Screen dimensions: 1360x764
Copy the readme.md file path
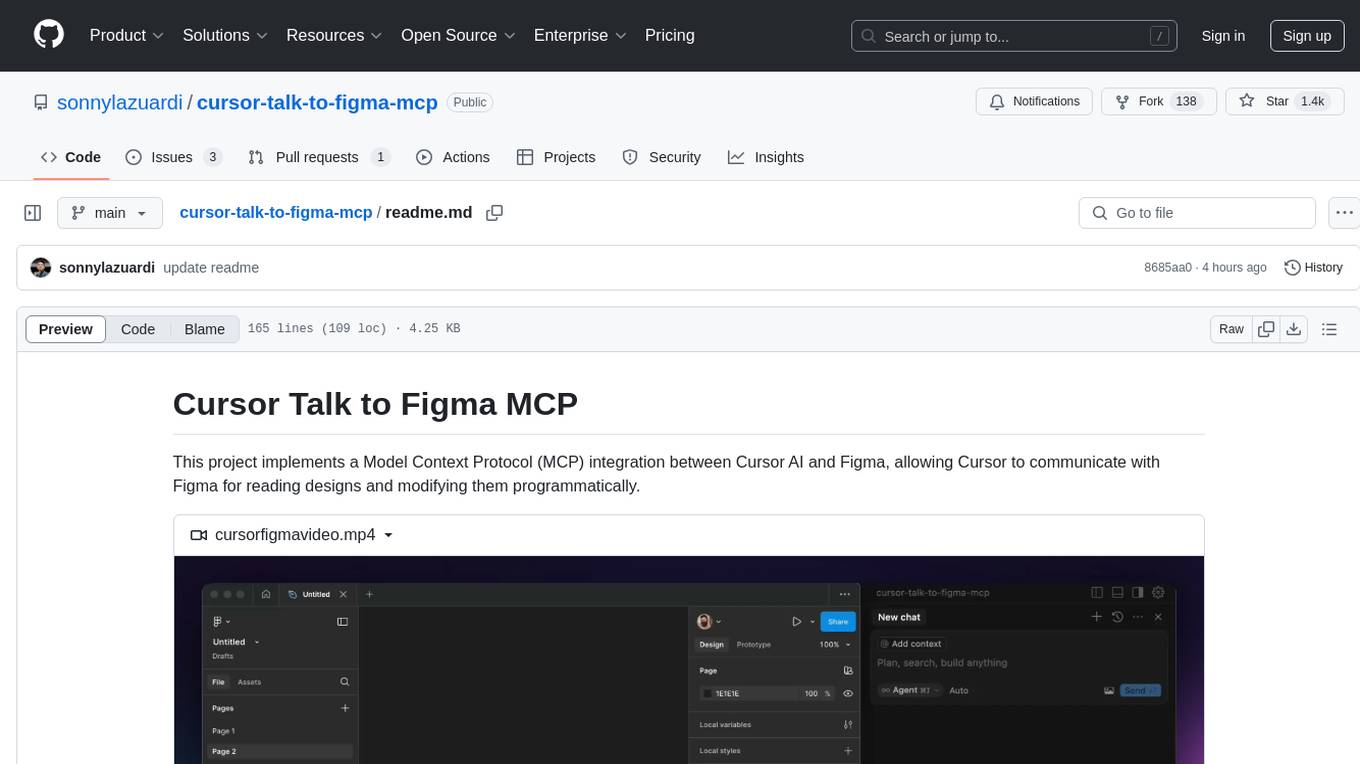pyautogui.click(x=494, y=213)
